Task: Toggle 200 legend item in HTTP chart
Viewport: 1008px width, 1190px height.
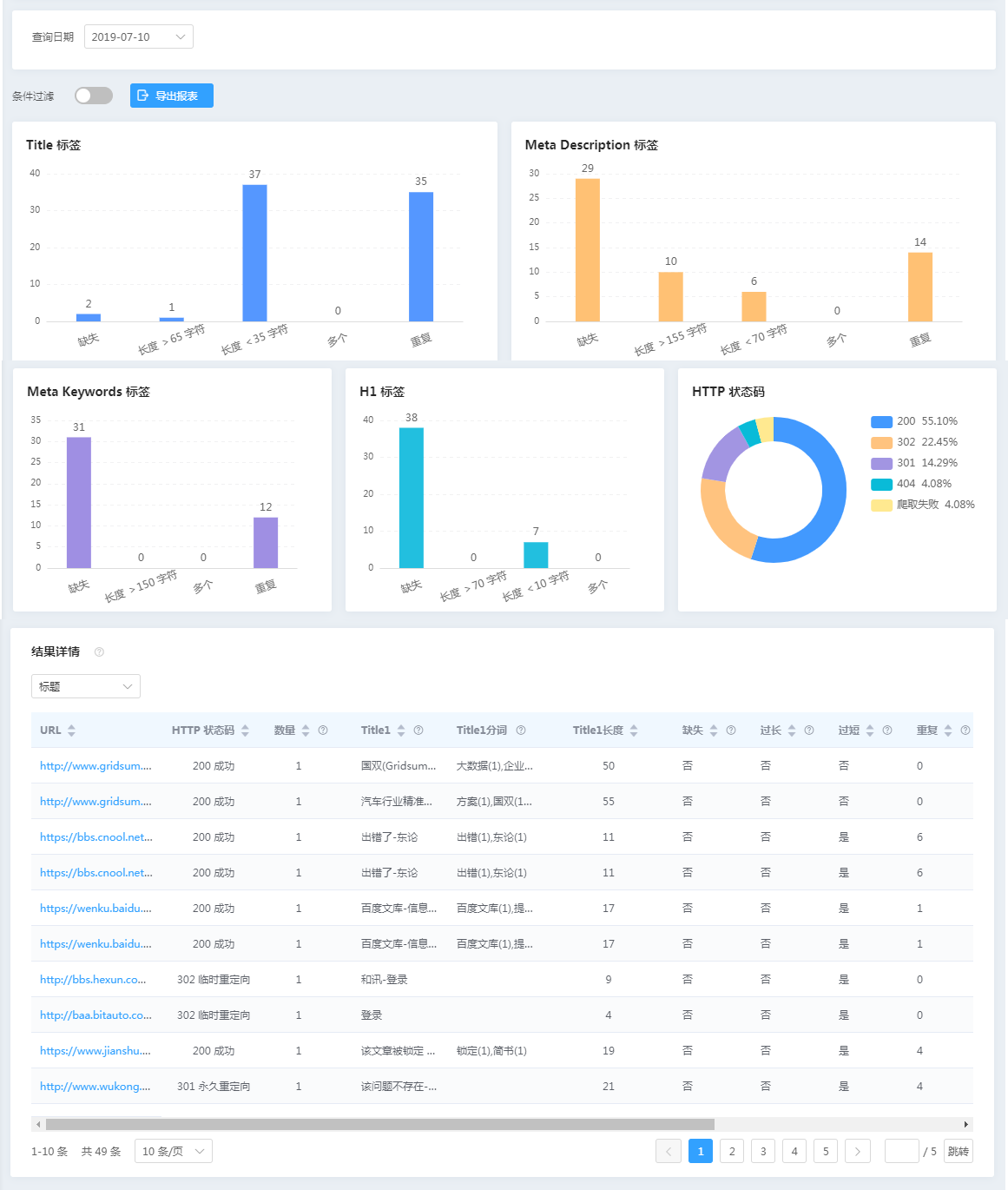Action: [914, 421]
